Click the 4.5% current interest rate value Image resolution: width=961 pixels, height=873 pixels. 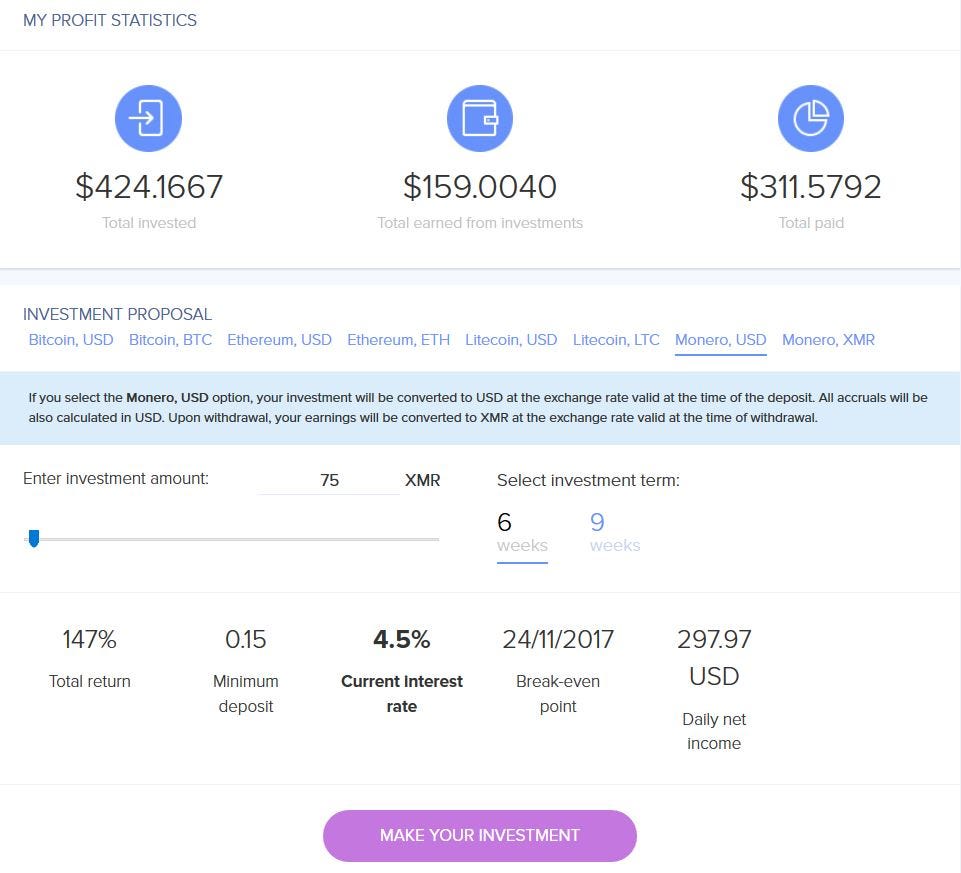401,639
